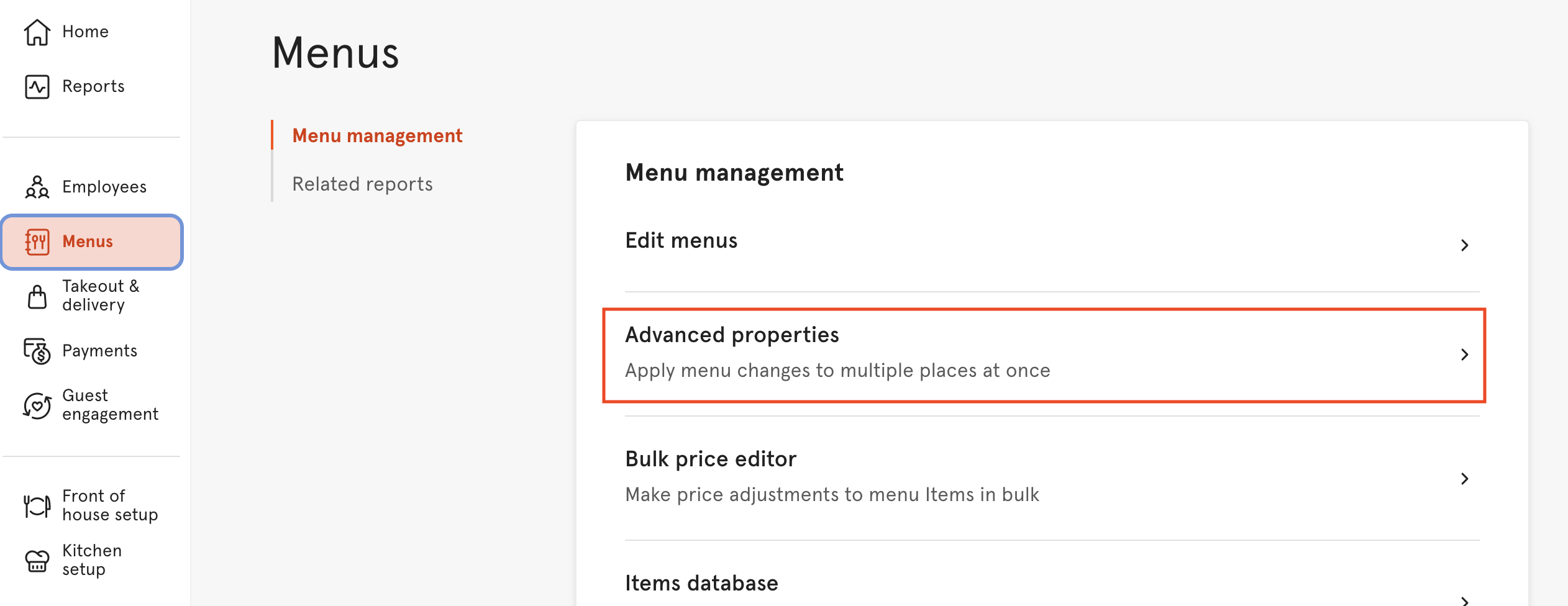The height and width of the screenshot is (606, 1568).
Task: Open Advanced properties
Action: (732, 334)
